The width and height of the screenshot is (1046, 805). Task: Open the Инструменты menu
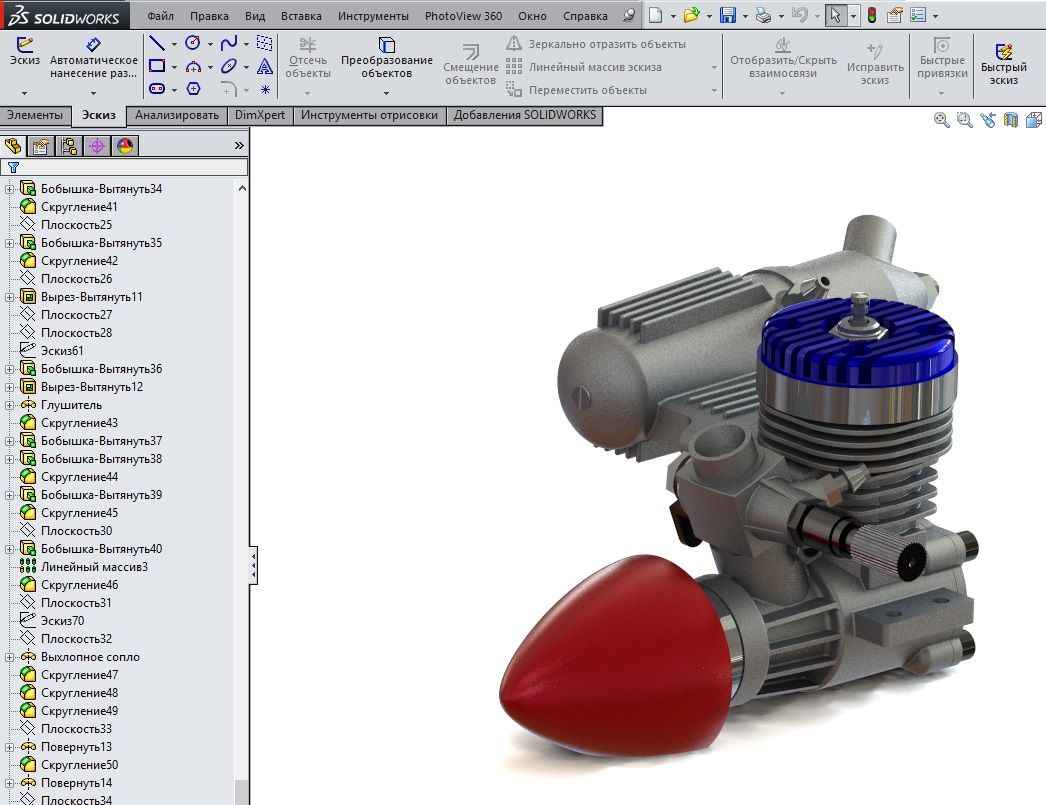click(374, 15)
